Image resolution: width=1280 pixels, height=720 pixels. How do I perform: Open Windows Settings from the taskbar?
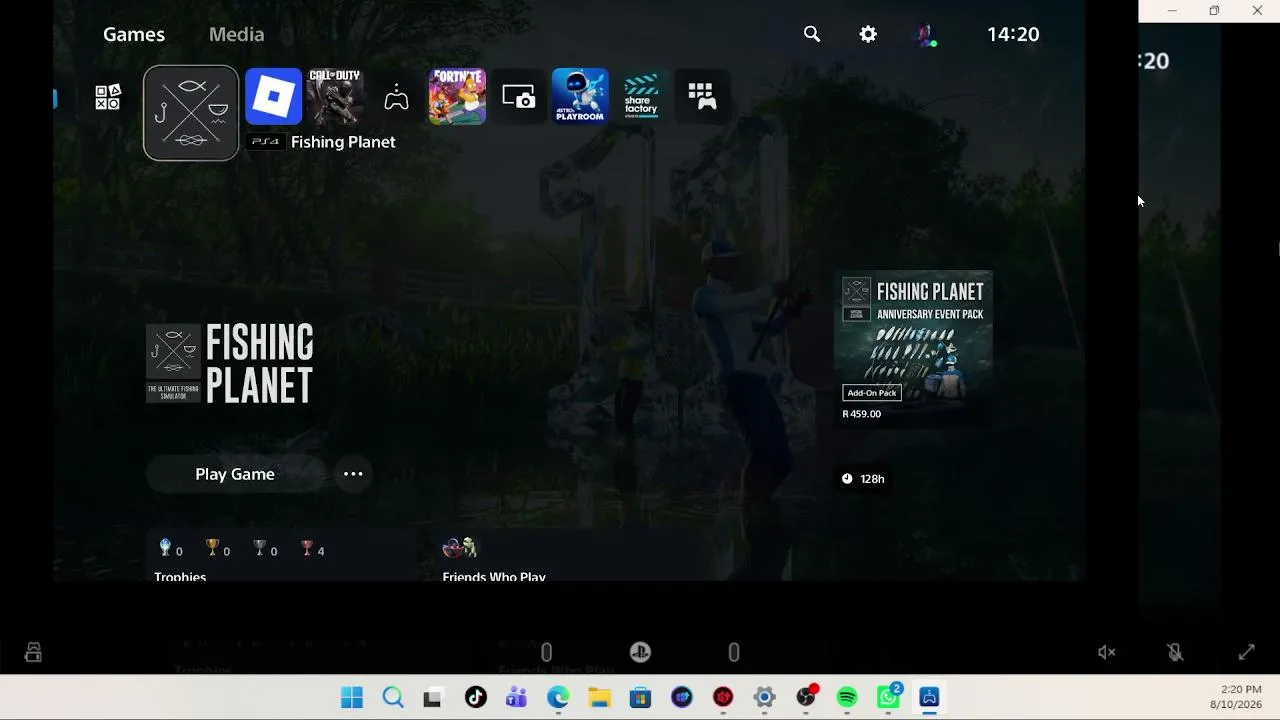click(764, 697)
